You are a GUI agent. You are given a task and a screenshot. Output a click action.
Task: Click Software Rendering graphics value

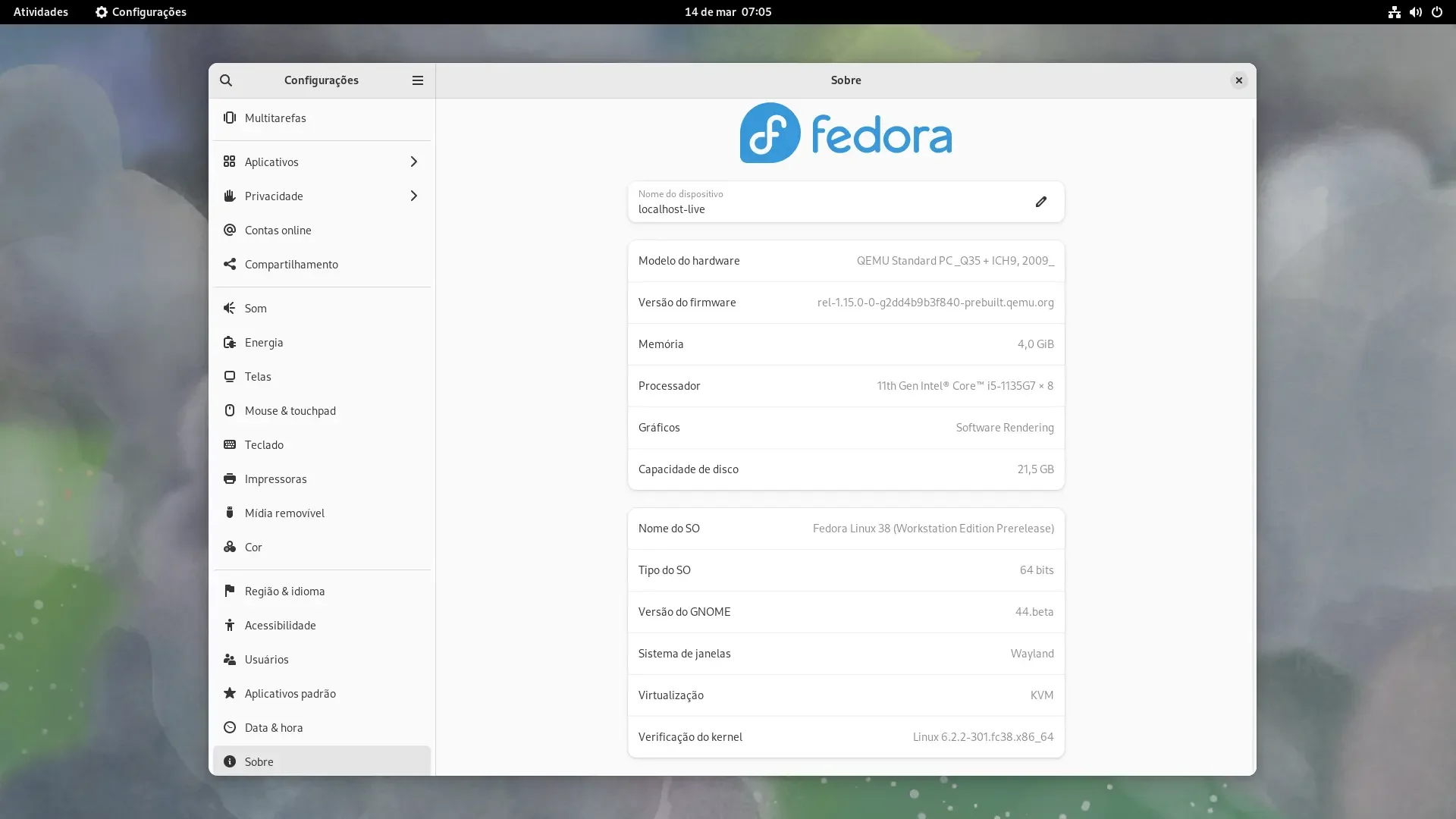[1004, 428]
